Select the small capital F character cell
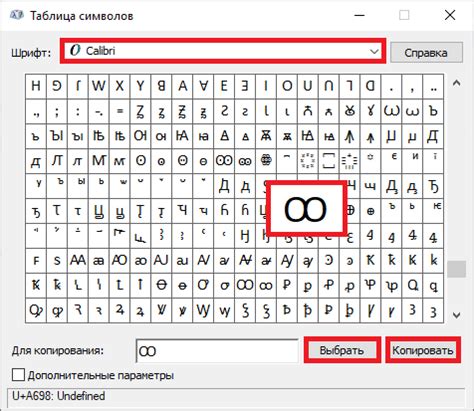 (36, 260)
